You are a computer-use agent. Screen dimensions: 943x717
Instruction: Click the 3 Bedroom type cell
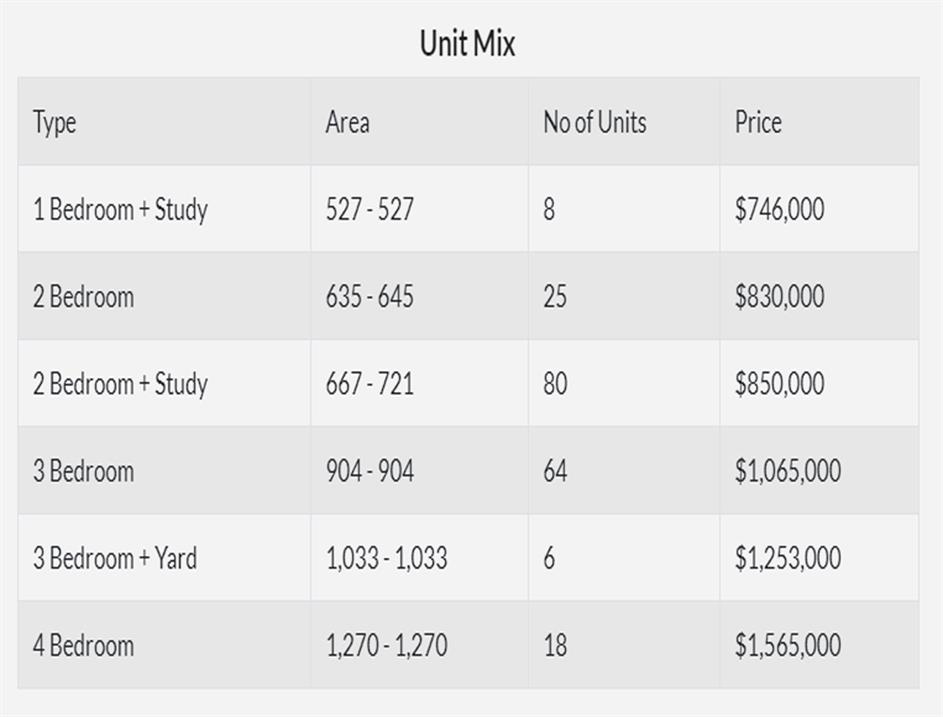coord(83,471)
